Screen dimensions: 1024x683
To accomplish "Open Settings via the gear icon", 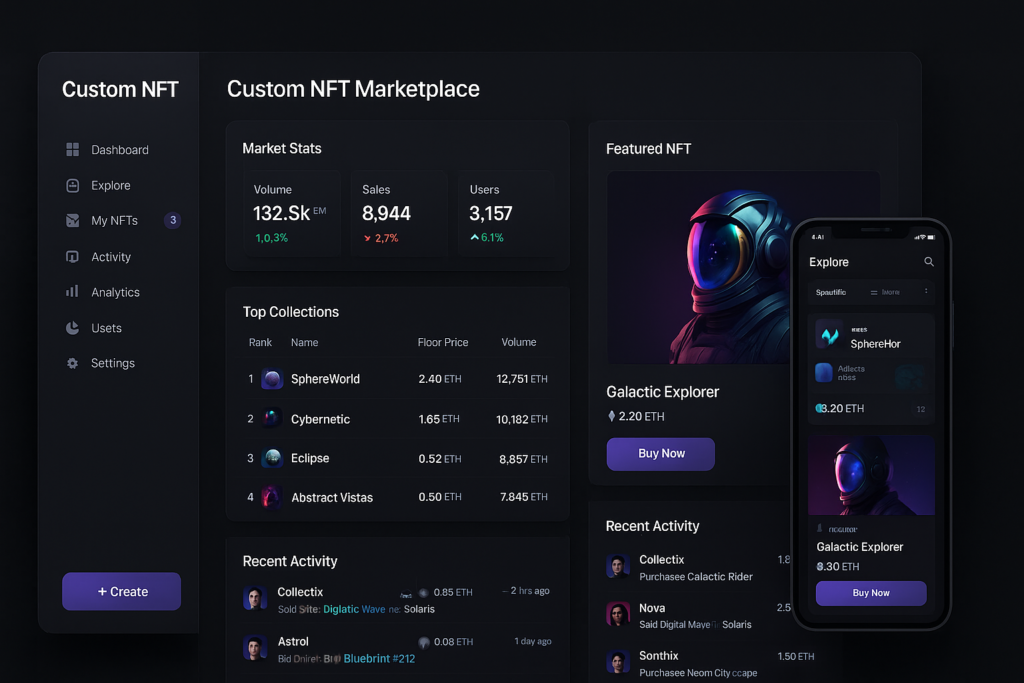I will click(x=72, y=363).
